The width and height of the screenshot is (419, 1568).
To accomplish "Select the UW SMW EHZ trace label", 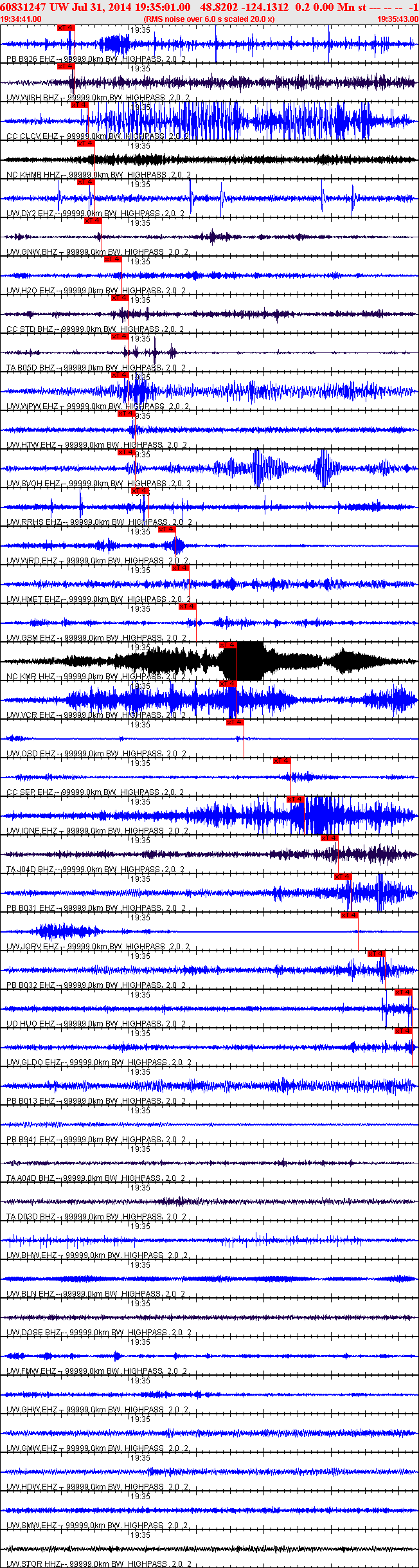I will 98,1526.
